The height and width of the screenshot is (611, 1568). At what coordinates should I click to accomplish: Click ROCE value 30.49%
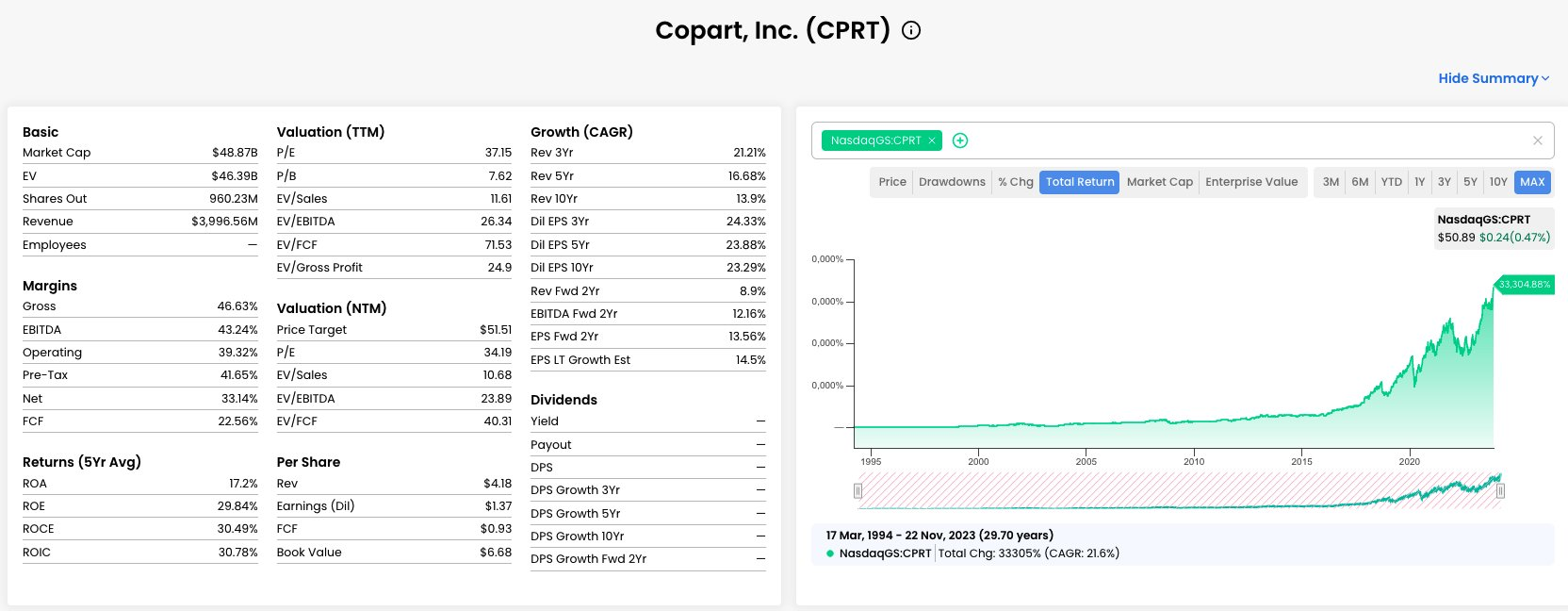coord(237,529)
